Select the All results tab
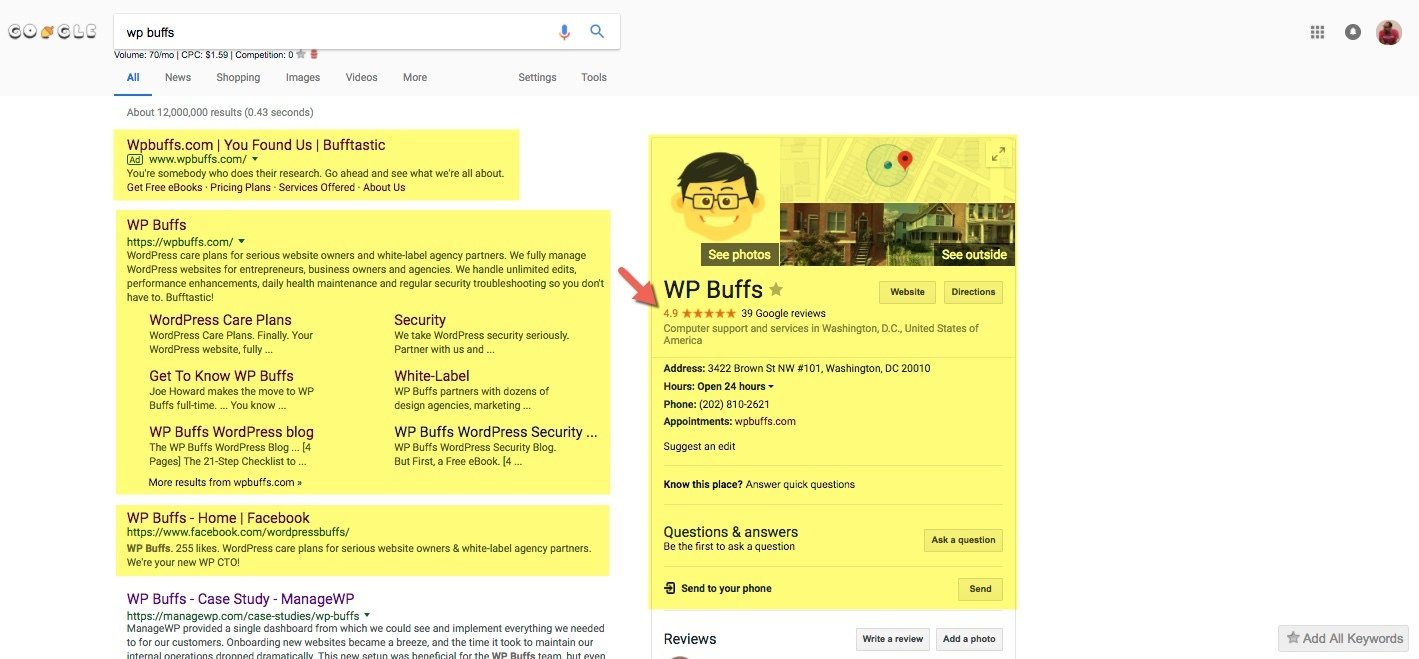1419x659 pixels. click(x=133, y=77)
